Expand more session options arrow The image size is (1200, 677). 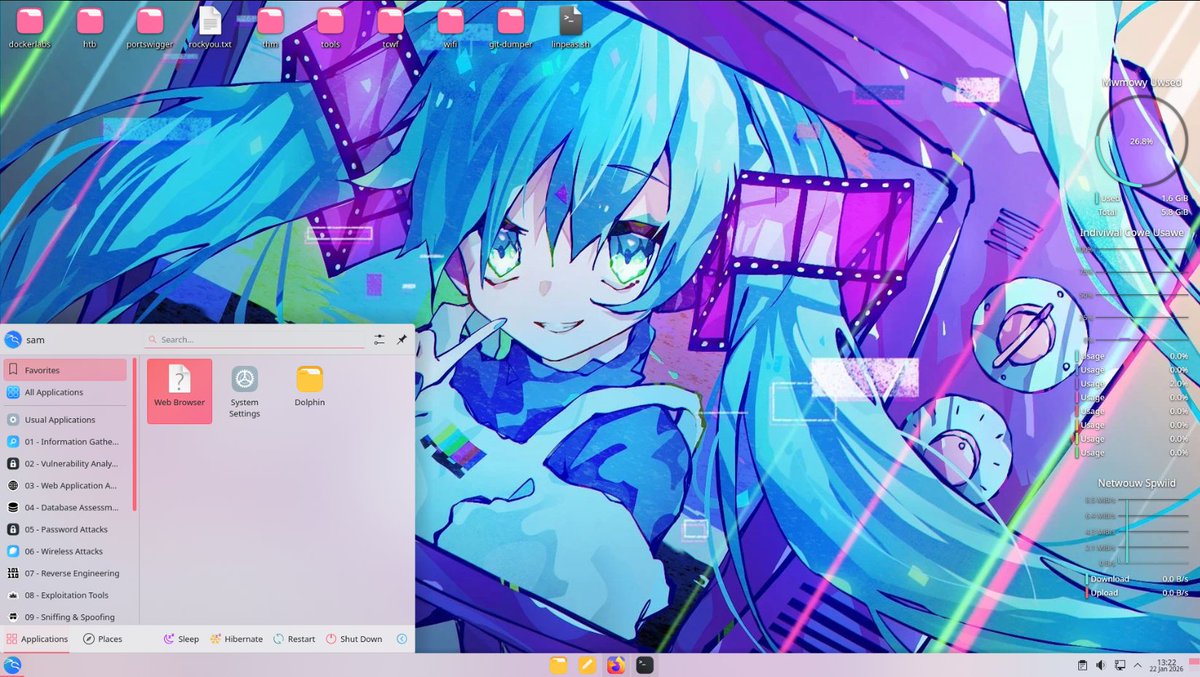pos(402,639)
